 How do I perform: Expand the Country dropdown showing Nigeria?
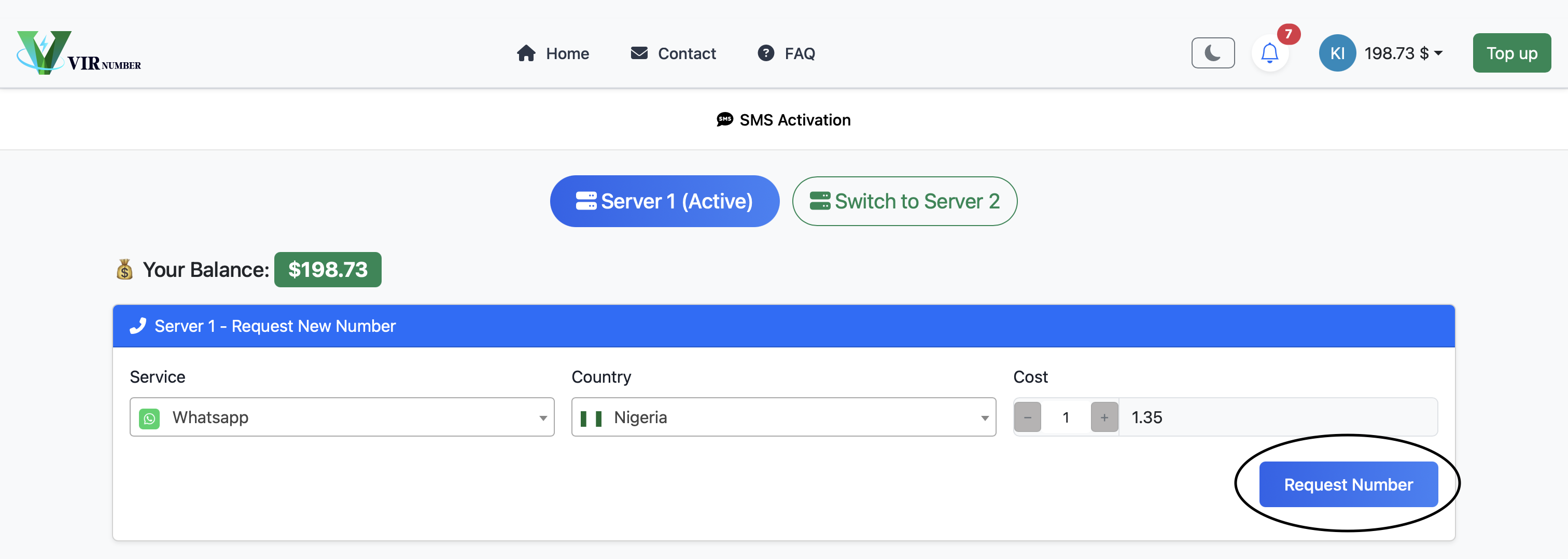(x=783, y=418)
